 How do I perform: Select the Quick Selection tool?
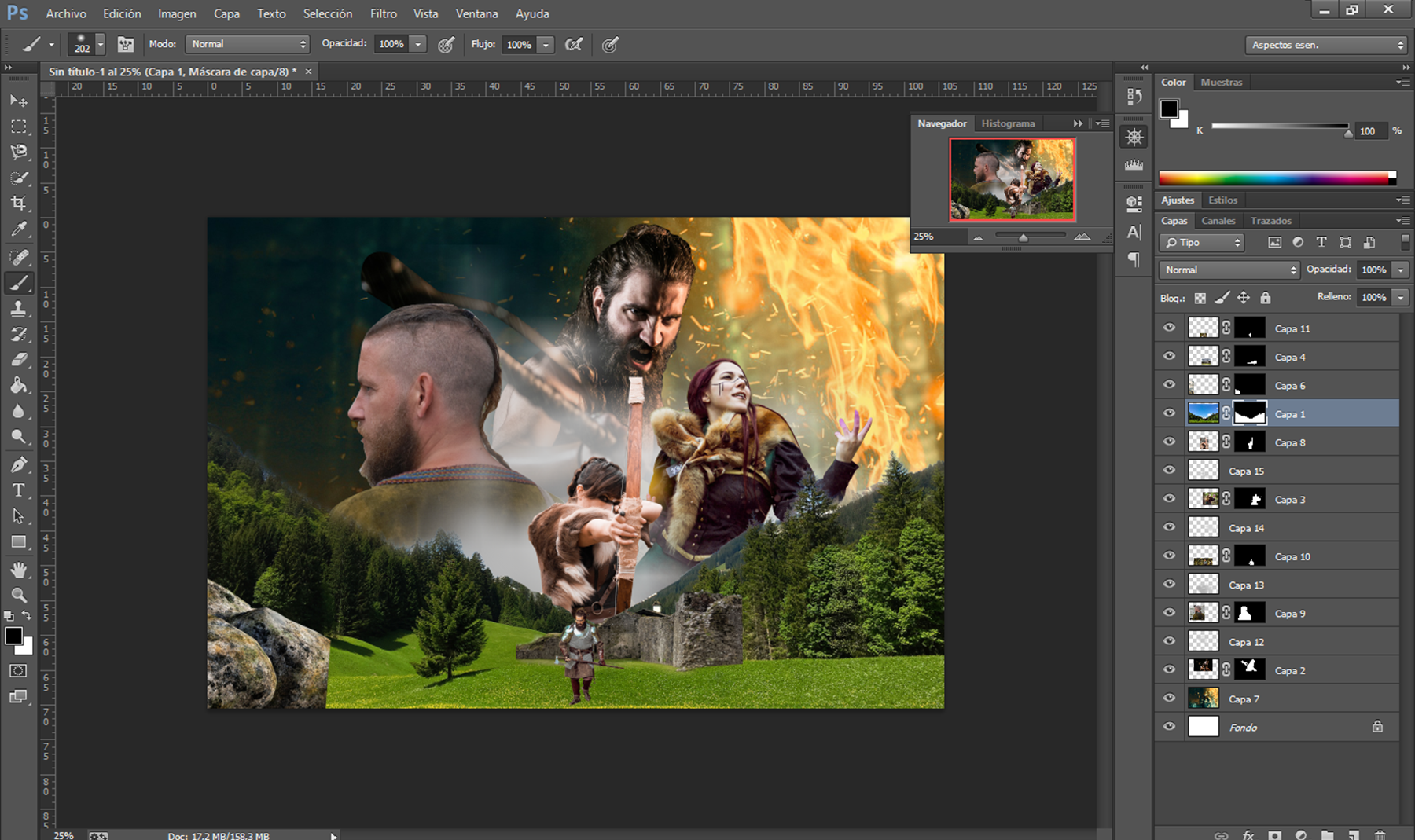click(19, 178)
